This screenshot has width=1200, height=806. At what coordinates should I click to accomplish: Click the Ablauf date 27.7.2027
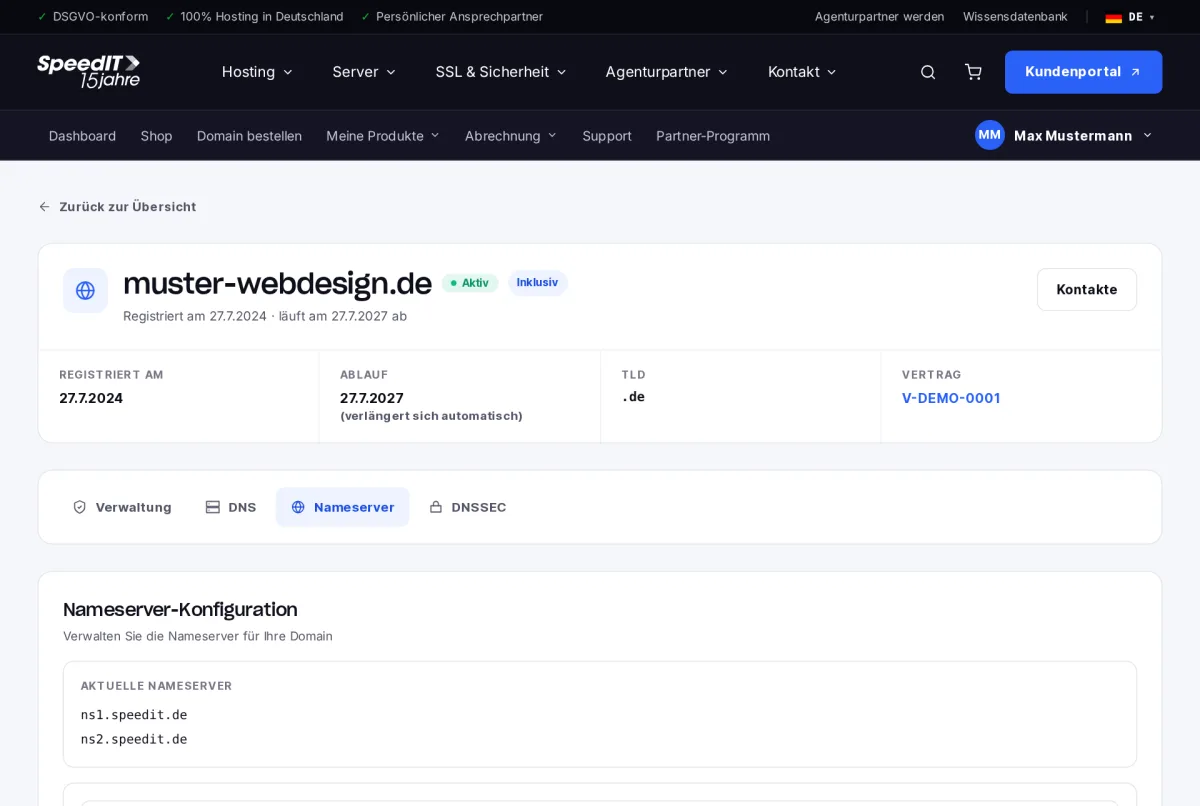pyautogui.click(x=372, y=398)
